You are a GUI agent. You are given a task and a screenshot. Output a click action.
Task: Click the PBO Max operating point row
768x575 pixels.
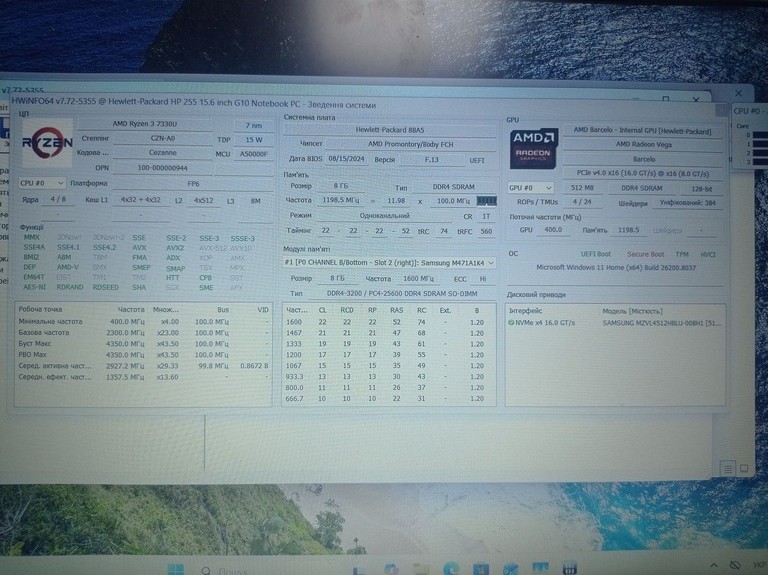pyautogui.click(x=143, y=355)
